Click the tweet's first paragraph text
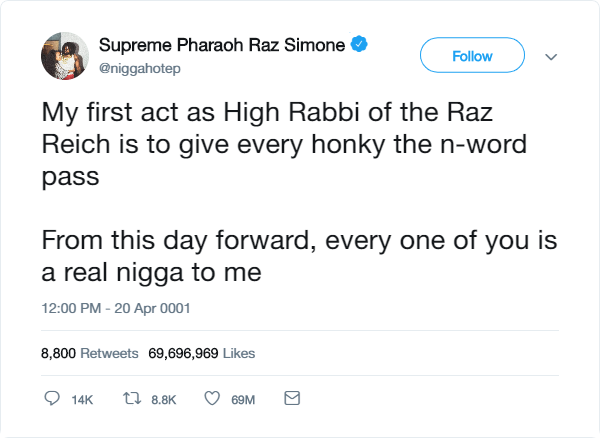Screen dimensions: 600x438 (x=284, y=145)
